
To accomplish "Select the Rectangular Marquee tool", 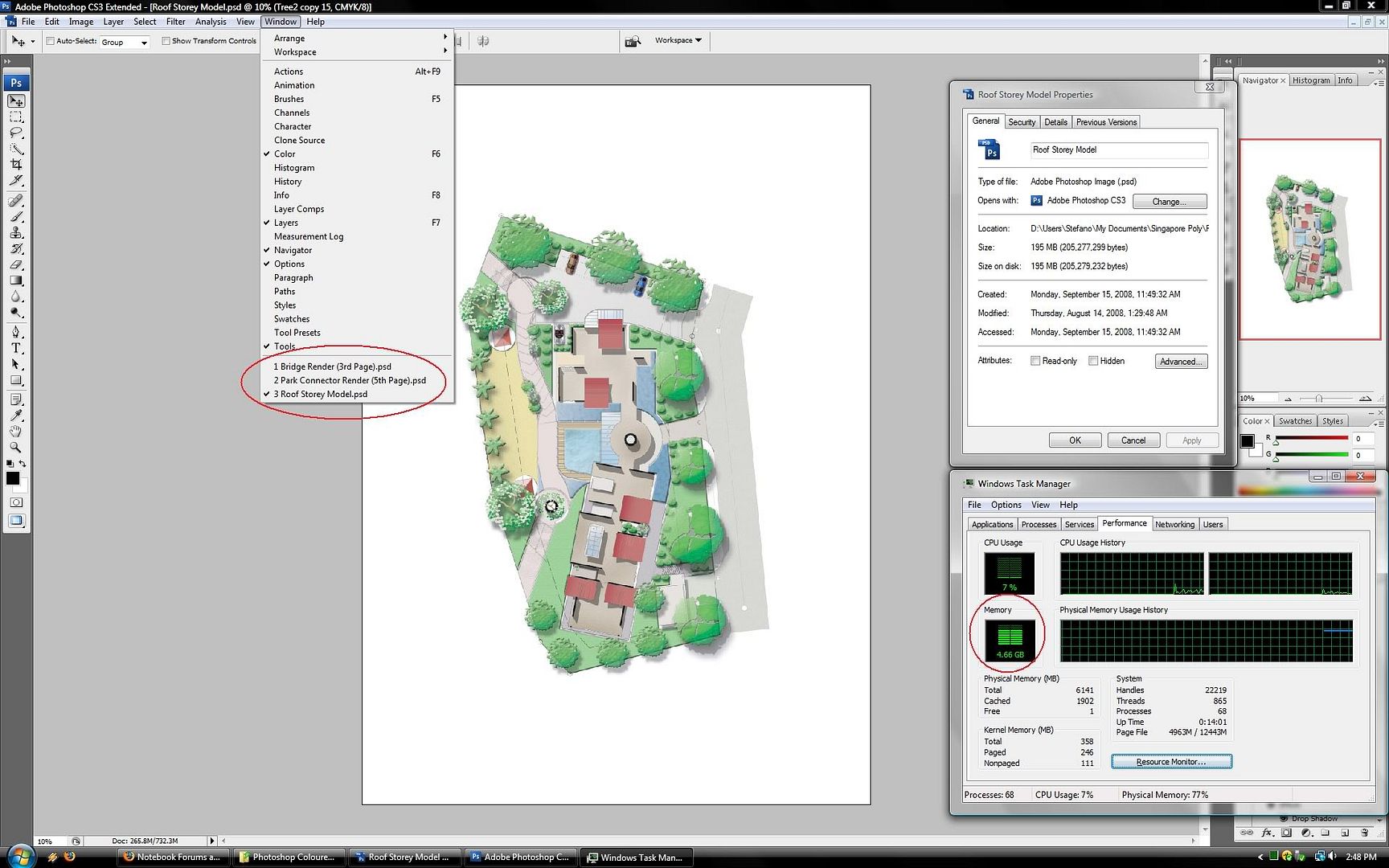I will coord(16,117).
